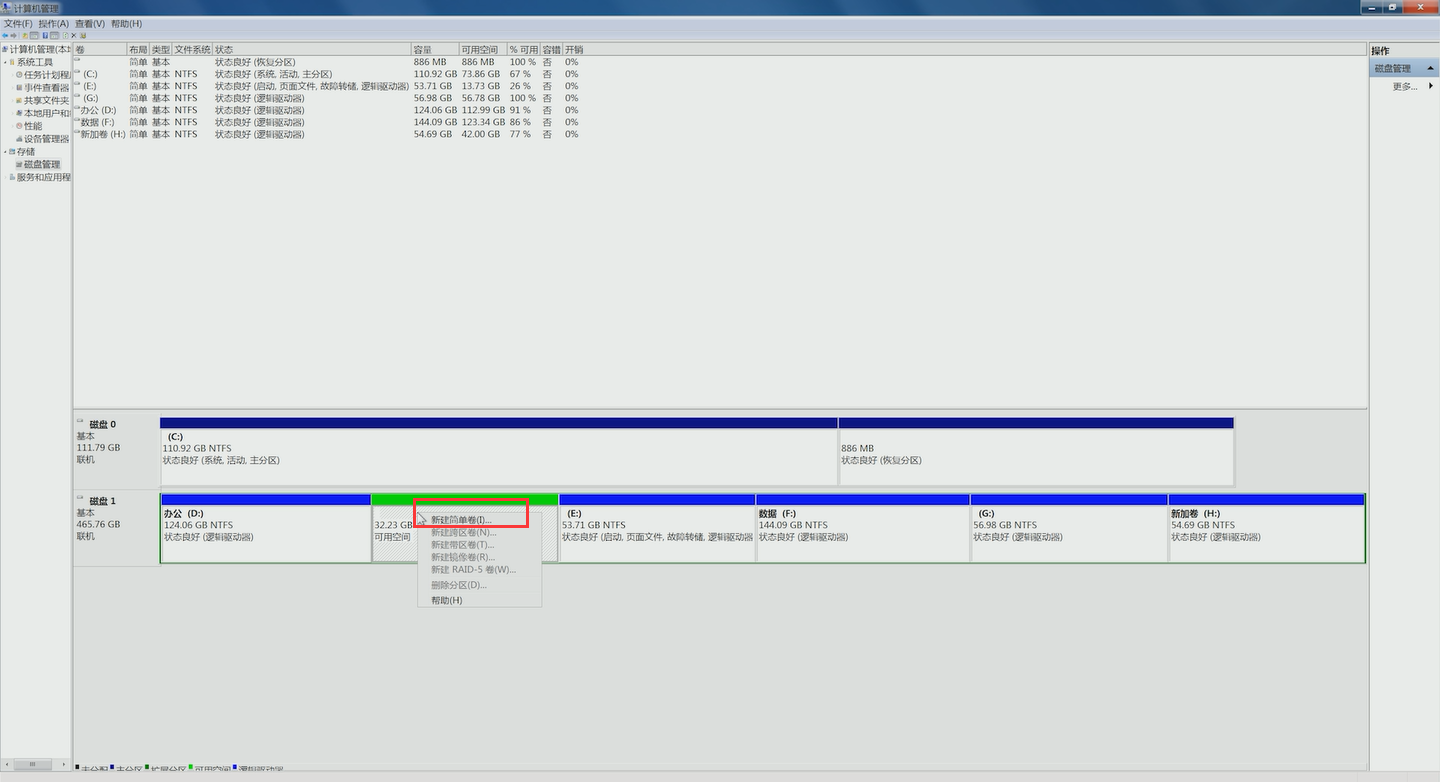This screenshot has height=782, width=1440.
Task: Click the Refresh toolbar icon
Action: tap(65, 35)
